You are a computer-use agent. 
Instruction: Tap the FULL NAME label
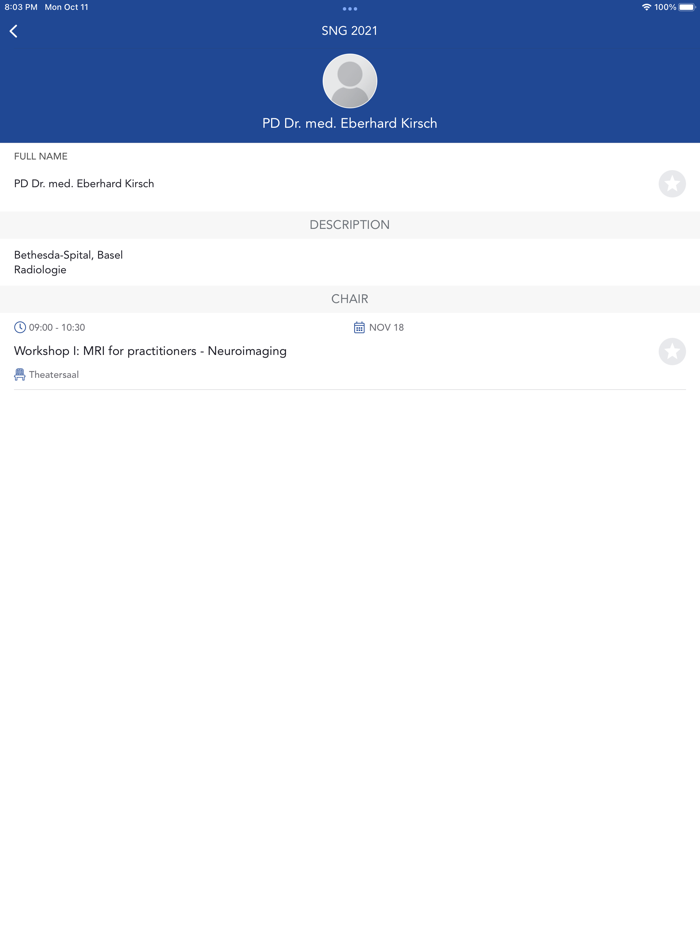pyautogui.click(x=41, y=156)
